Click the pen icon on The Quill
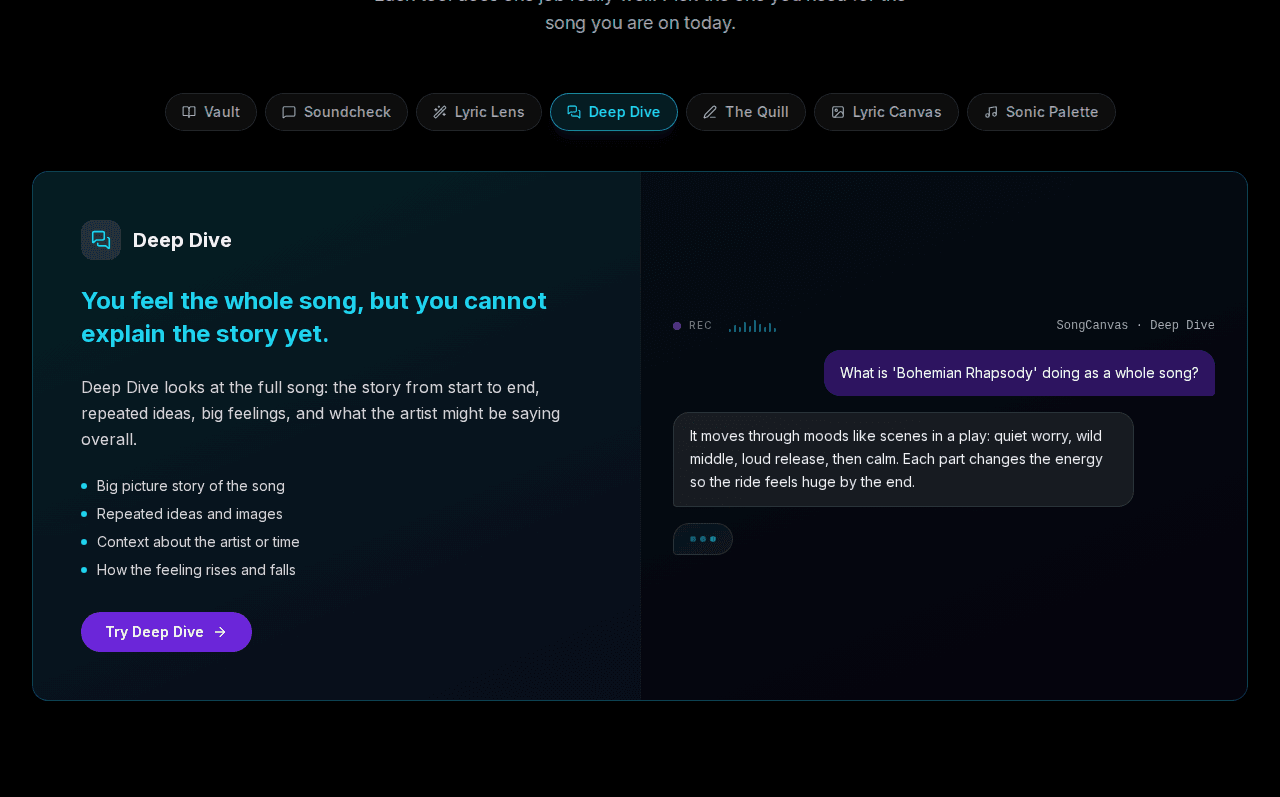The height and width of the screenshot is (797, 1280). point(710,112)
